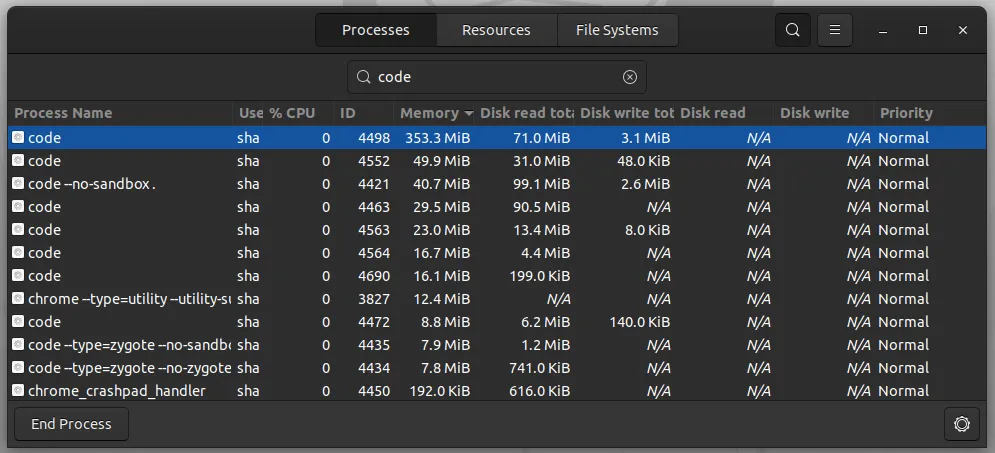Click the icon of code --no-sandbox process

pyautogui.click(x=18, y=183)
